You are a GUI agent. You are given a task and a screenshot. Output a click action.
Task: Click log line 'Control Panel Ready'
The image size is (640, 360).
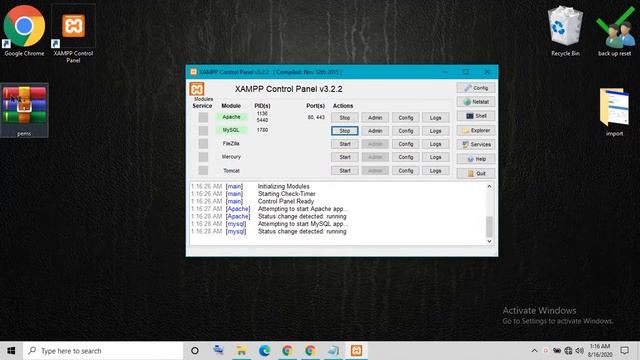pos(286,201)
